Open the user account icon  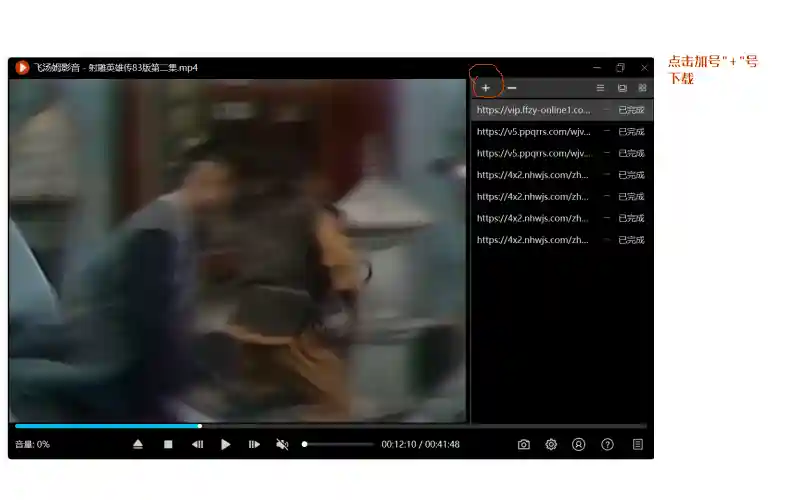pos(579,444)
